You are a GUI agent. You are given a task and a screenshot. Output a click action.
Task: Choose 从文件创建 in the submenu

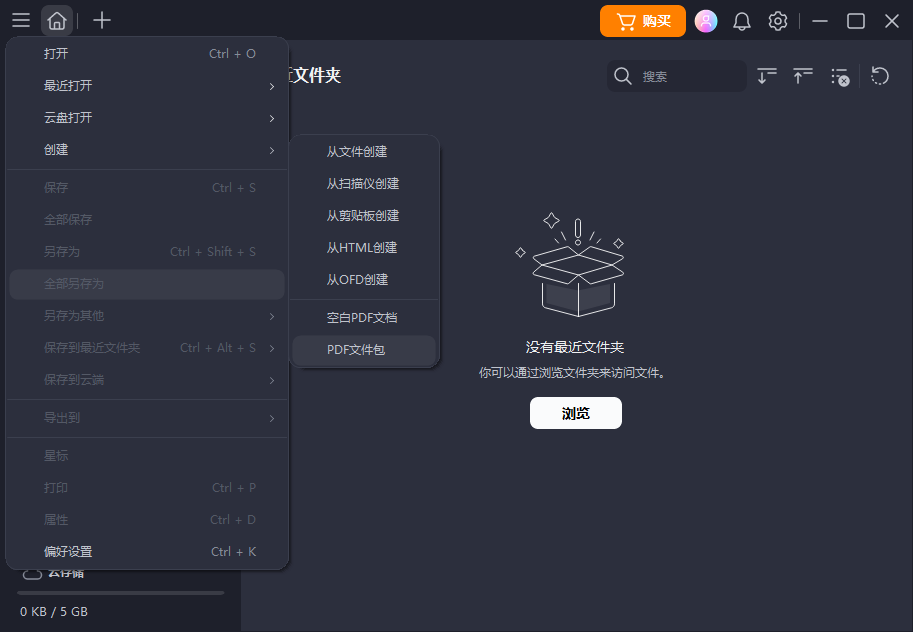click(x=364, y=151)
